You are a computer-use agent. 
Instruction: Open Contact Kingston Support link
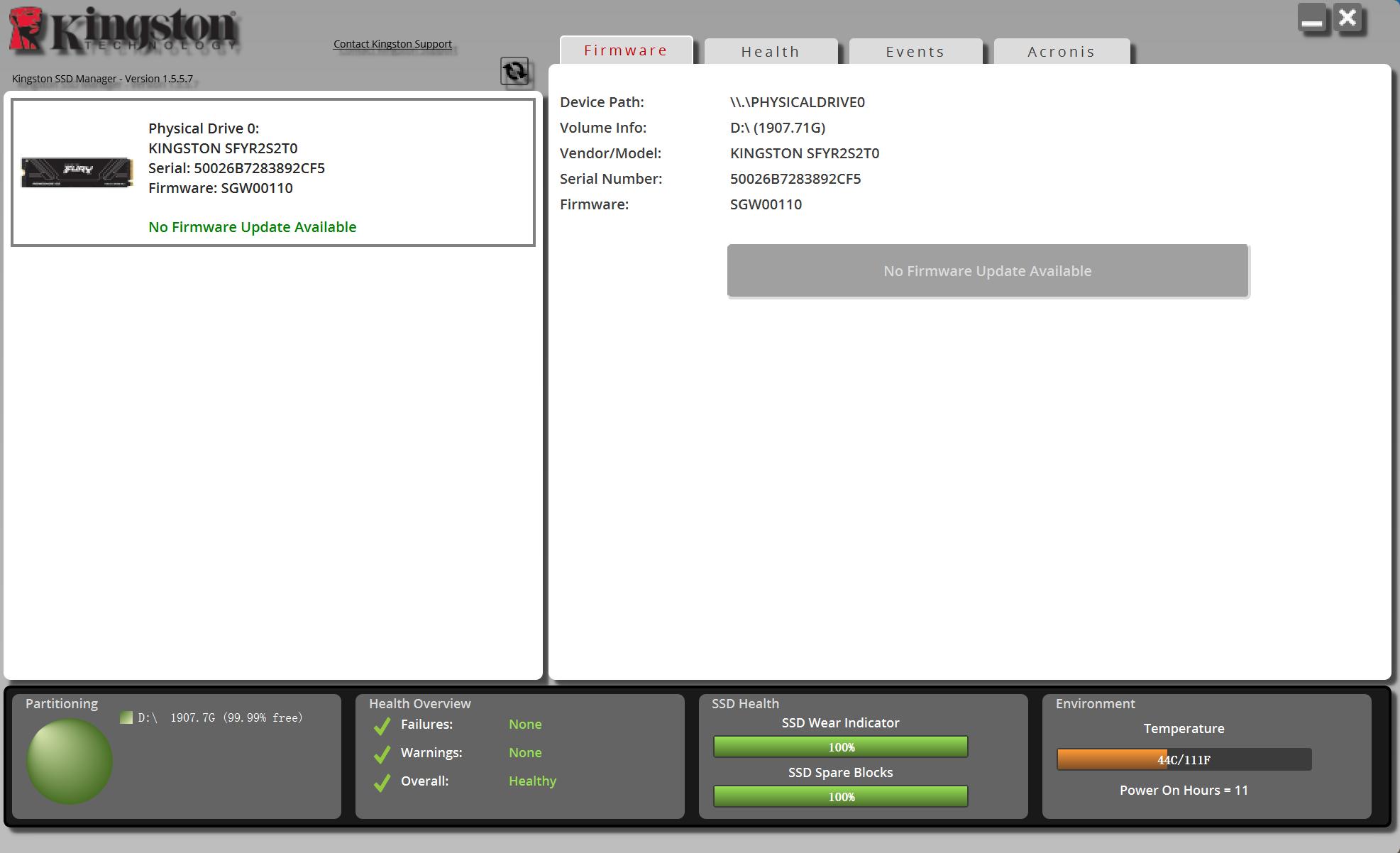[392, 44]
